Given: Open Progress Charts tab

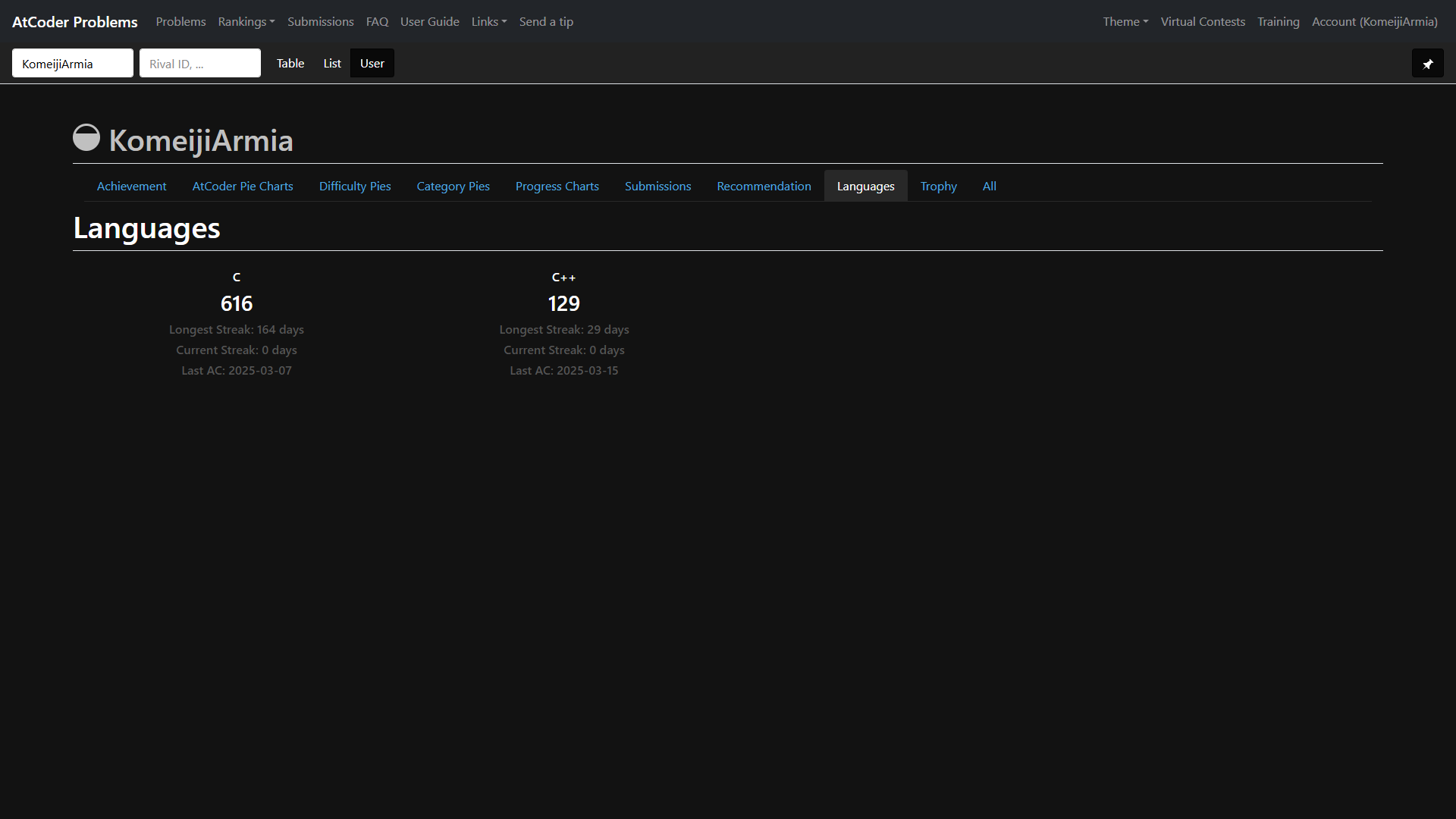Looking at the screenshot, I should coord(557,187).
